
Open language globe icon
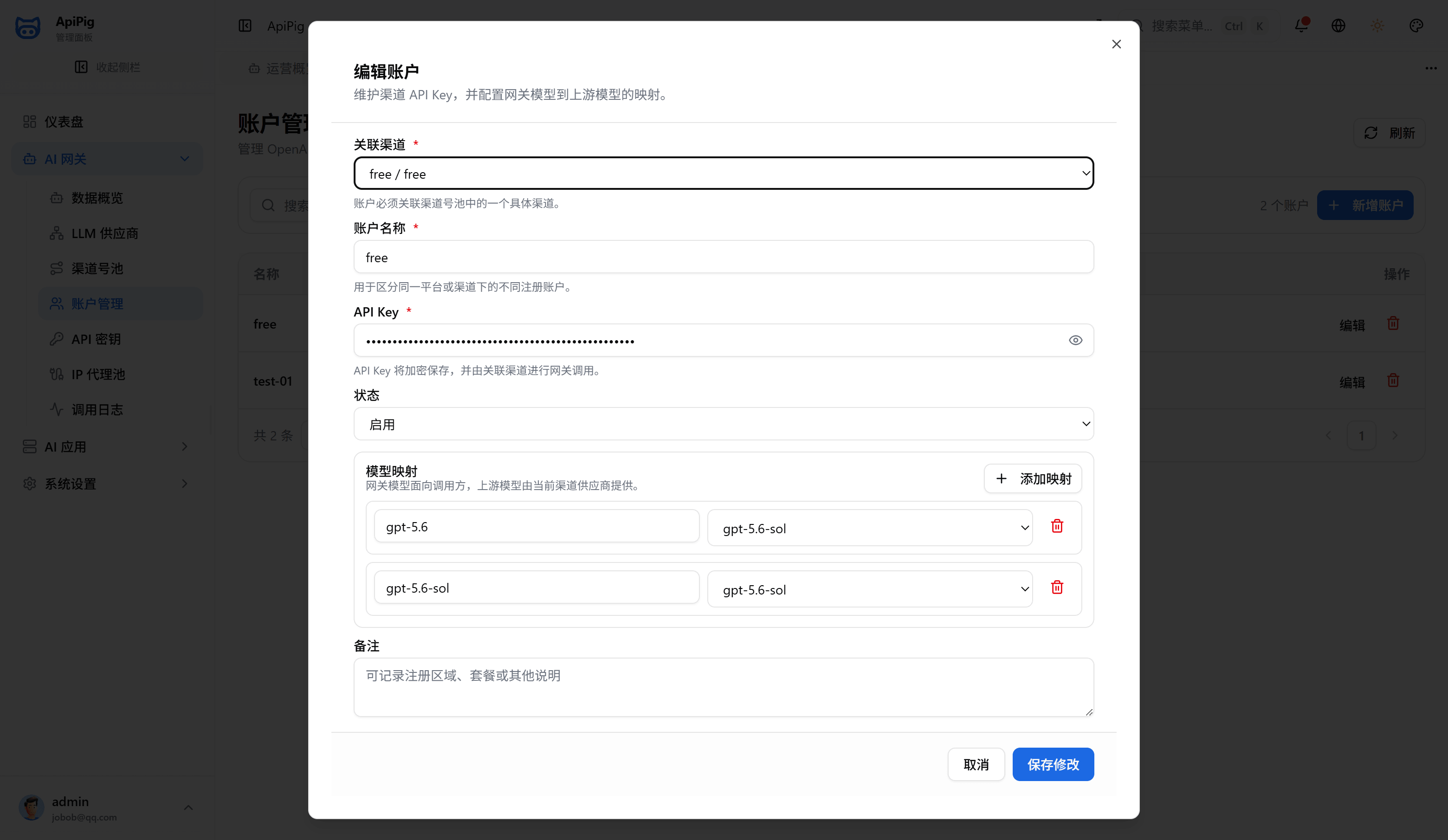pos(1338,26)
